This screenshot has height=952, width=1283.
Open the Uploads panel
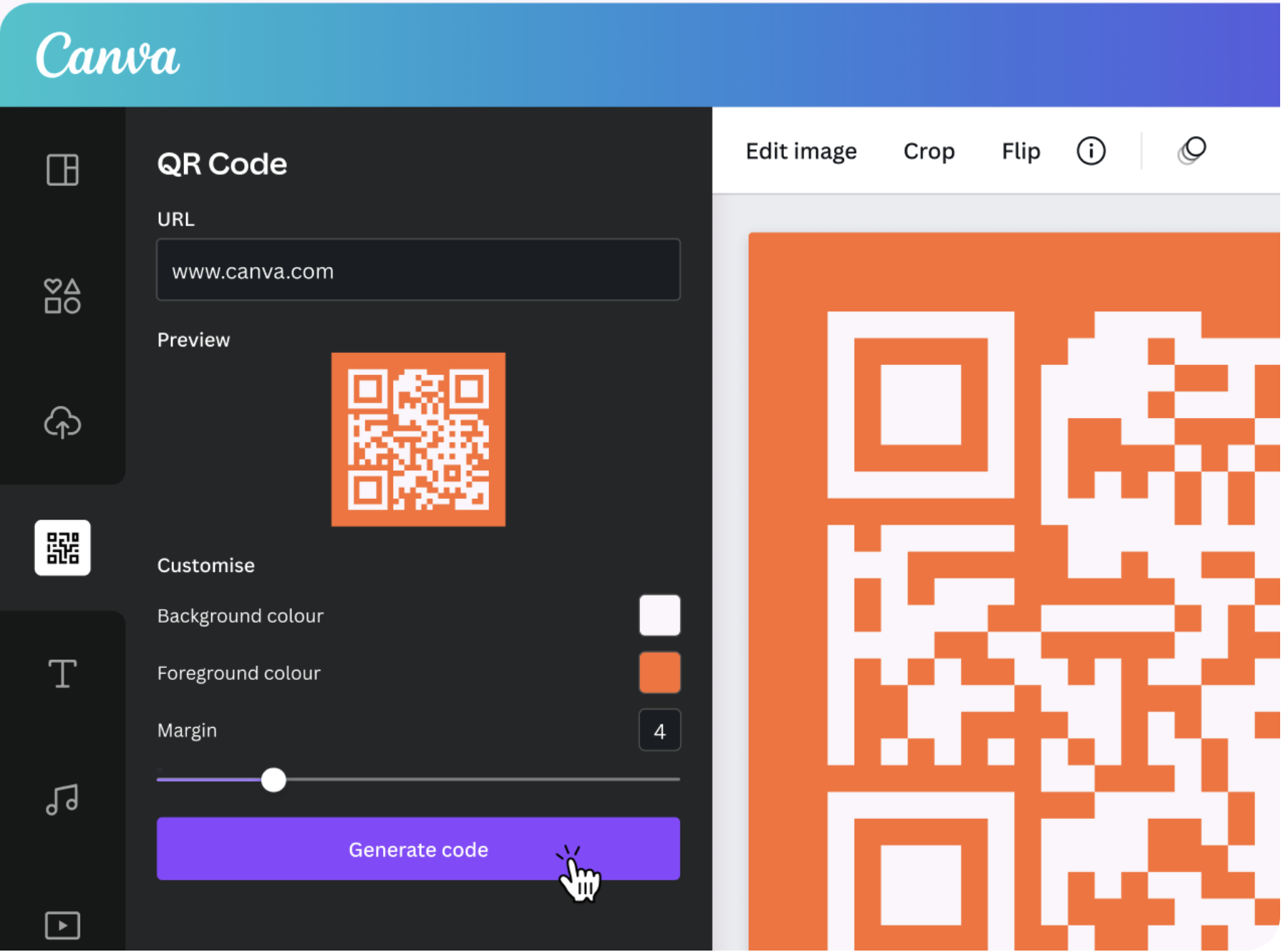(x=62, y=422)
